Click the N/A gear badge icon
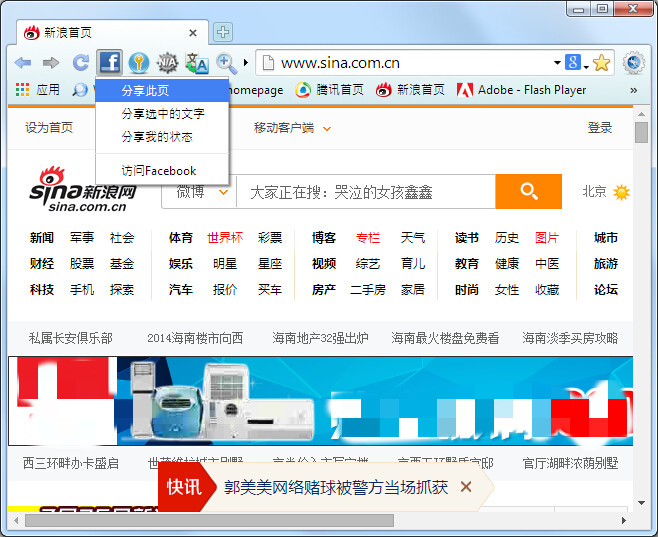Image resolution: width=658 pixels, height=537 pixels. pos(167,63)
